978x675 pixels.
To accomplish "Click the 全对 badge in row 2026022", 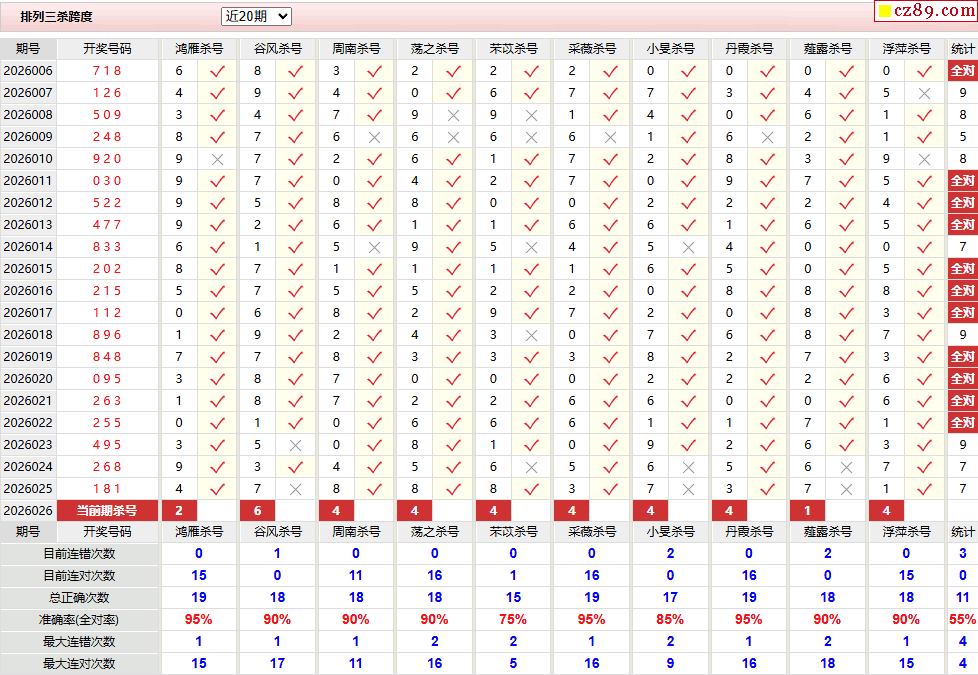I will click(962, 422).
